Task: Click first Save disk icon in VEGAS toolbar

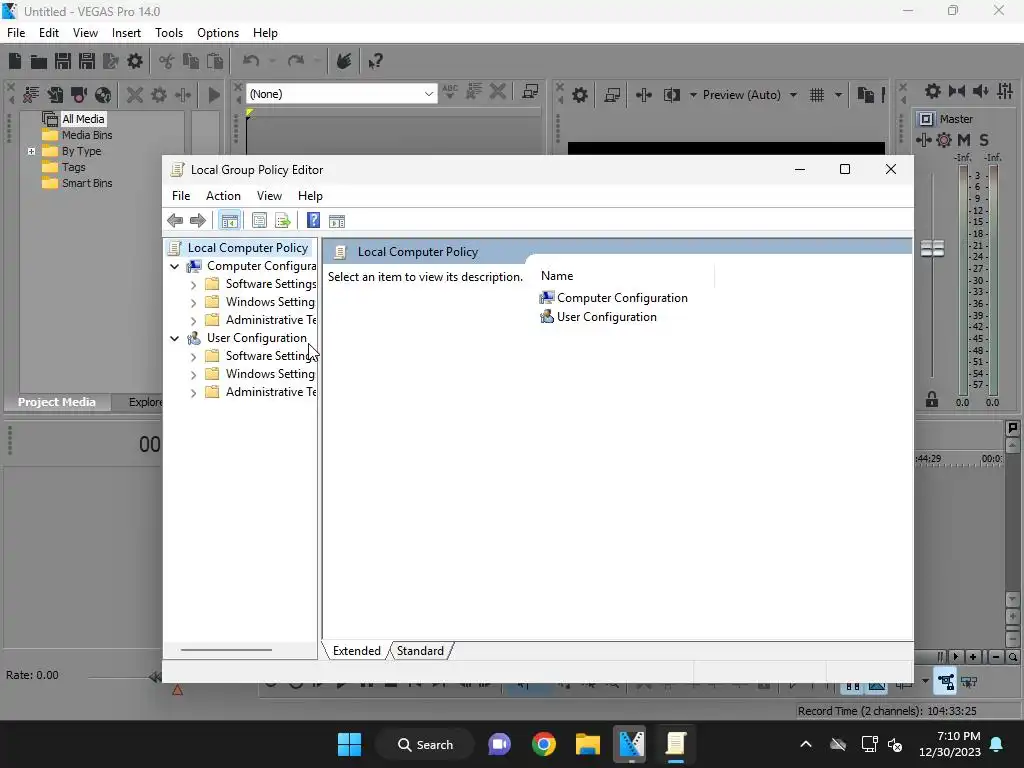Action: click(63, 61)
